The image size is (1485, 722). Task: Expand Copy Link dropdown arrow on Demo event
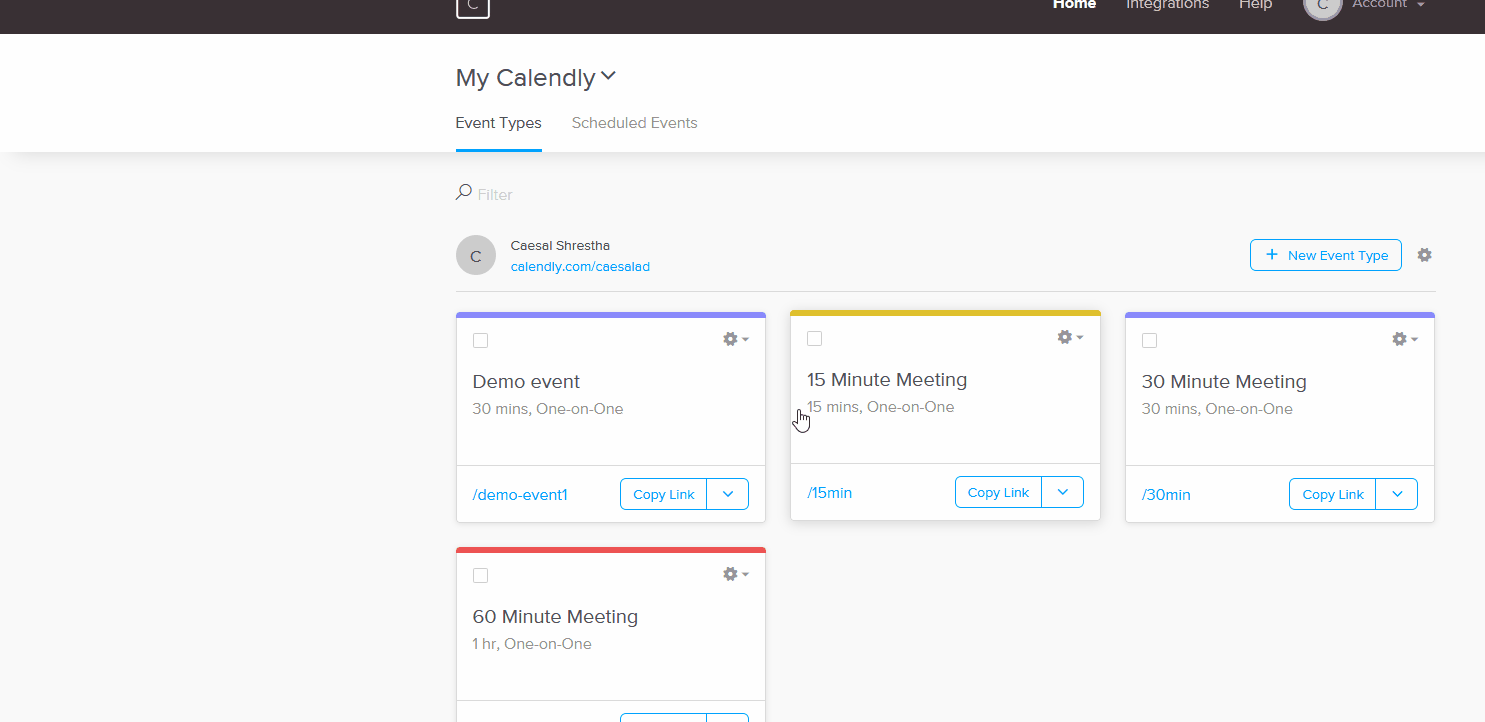tap(728, 494)
